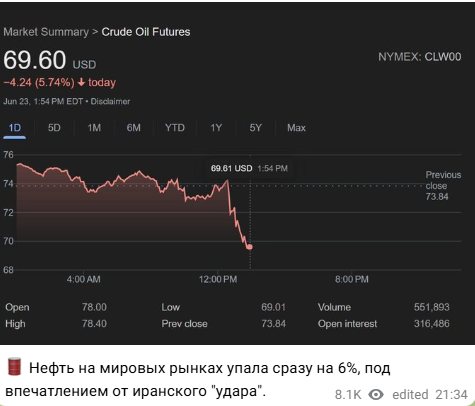The image size is (475, 406).
Task: Click the views eye icon
Action: coord(376,395)
